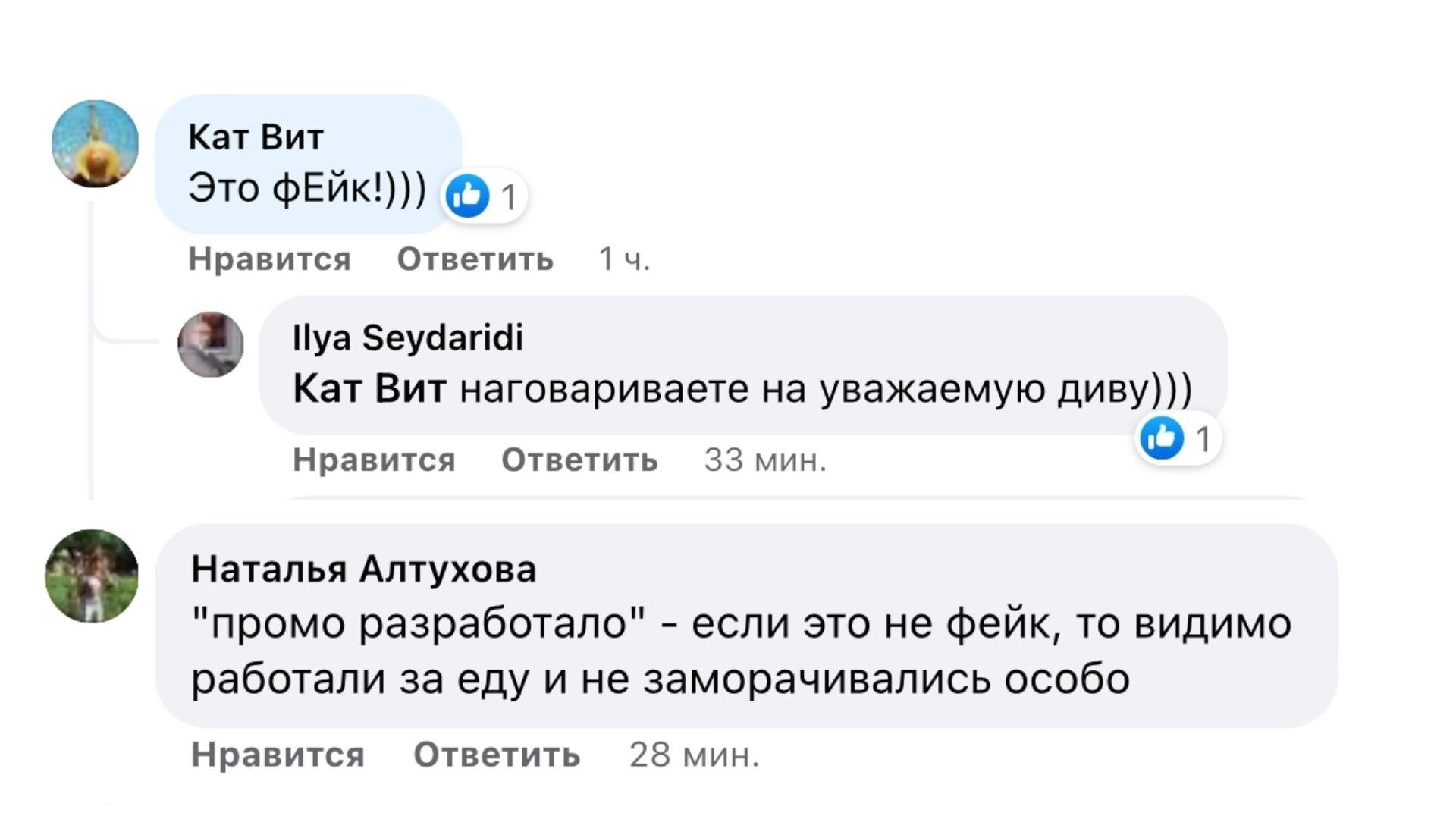Open Кат Вит's profile avatar
The image size is (1456, 819).
(x=96, y=143)
